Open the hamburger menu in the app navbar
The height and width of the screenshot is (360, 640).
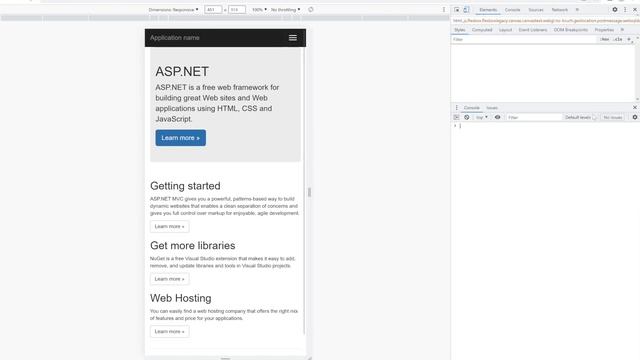click(293, 38)
